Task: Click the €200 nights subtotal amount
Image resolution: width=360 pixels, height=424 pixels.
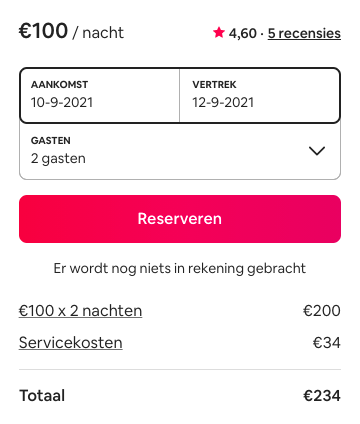Action: coord(322,311)
